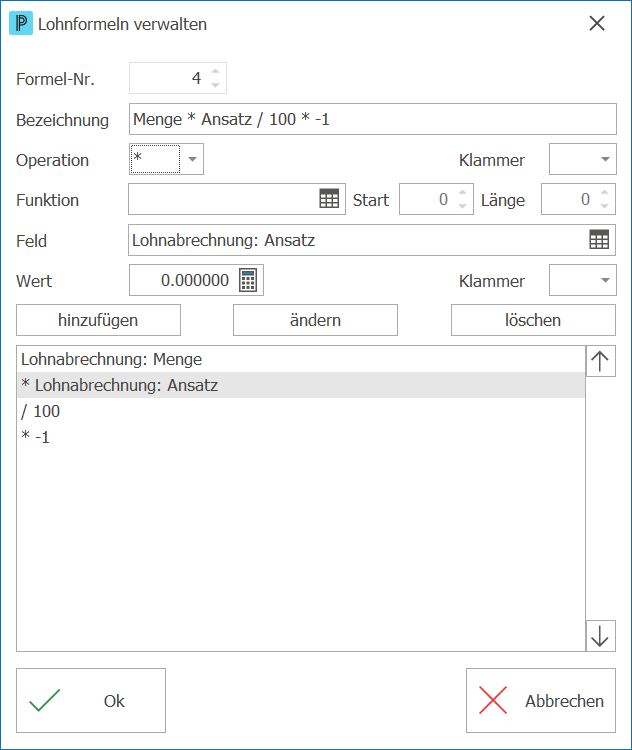632x750 pixels.
Task: Open the Klammer dropdown next to Wert
Action: point(605,280)
